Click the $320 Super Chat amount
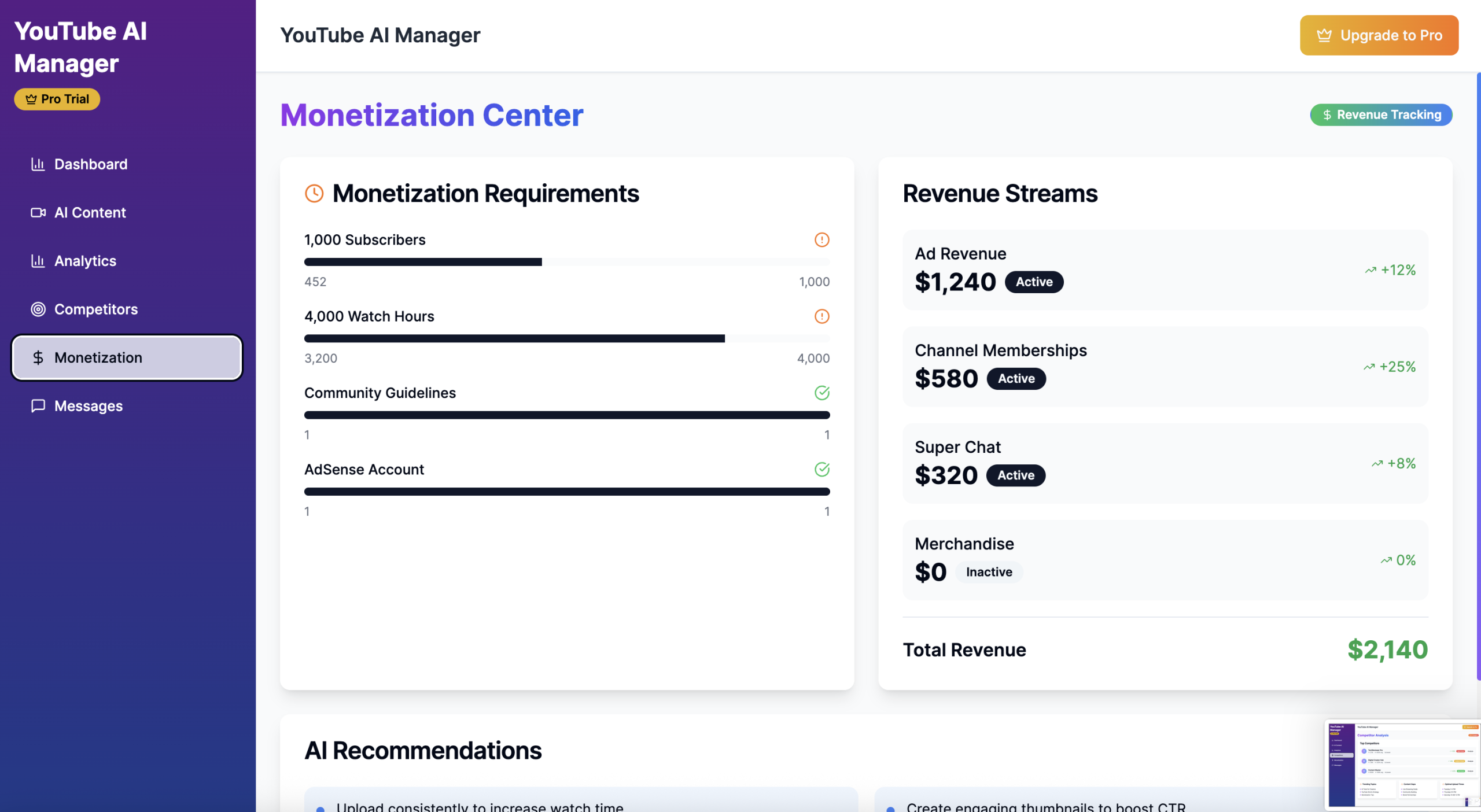This screenshot has width=1481, height=812. (x=946, y=475)
